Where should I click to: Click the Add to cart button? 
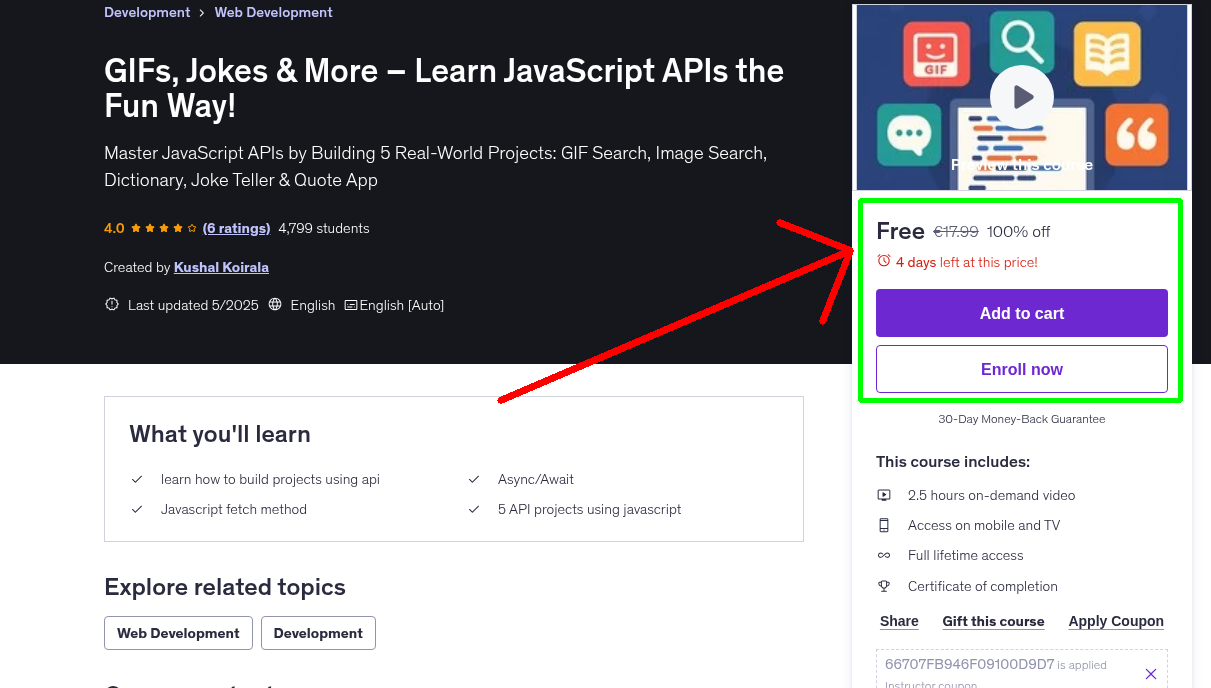[x=1021, y=313]
